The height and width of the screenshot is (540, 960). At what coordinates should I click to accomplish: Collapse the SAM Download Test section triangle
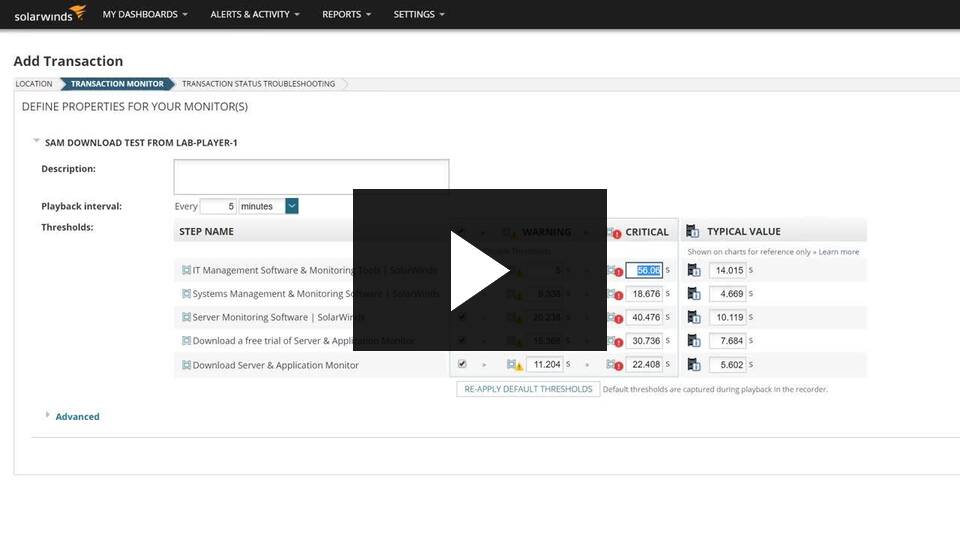pyautogui.click(x=36, y=141)
